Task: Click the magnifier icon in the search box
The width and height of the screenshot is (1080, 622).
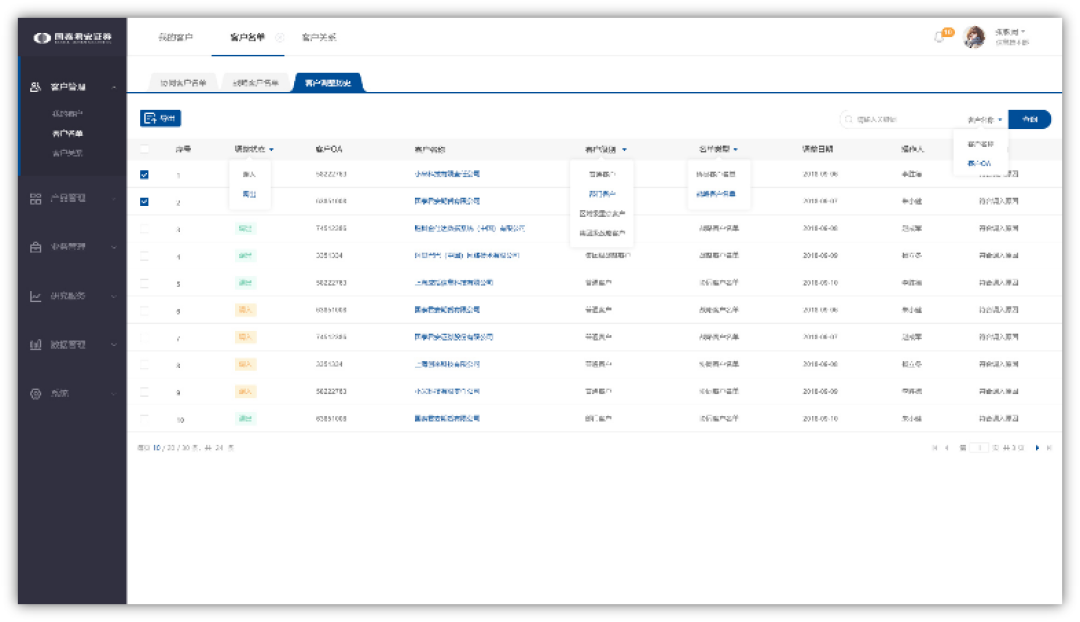Action: [849, 119]
